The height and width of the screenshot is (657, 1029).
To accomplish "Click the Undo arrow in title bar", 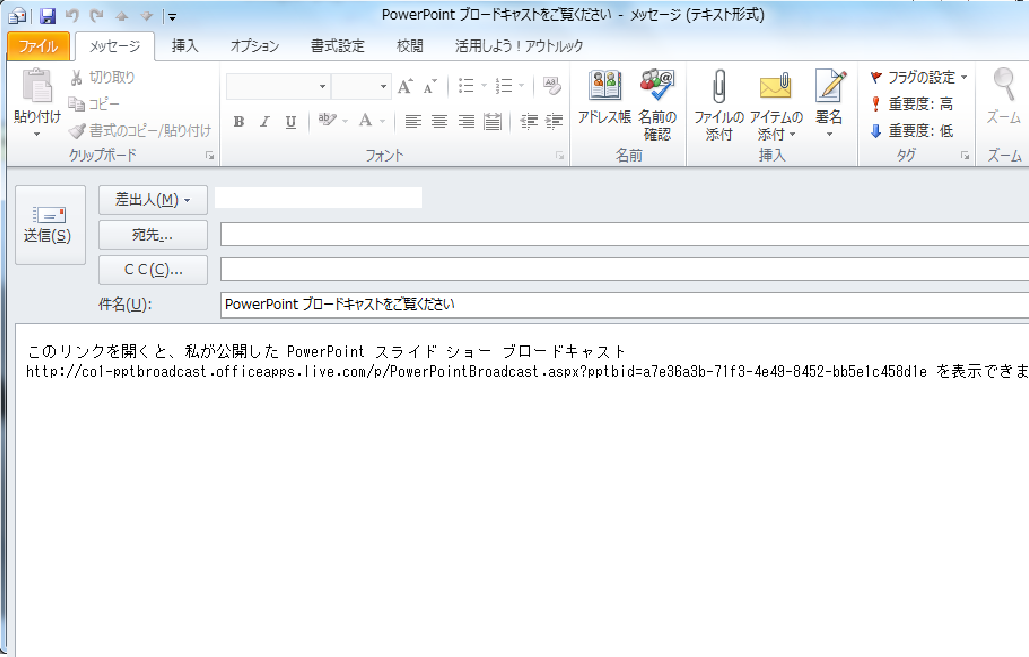I will [x=72, y=16].
